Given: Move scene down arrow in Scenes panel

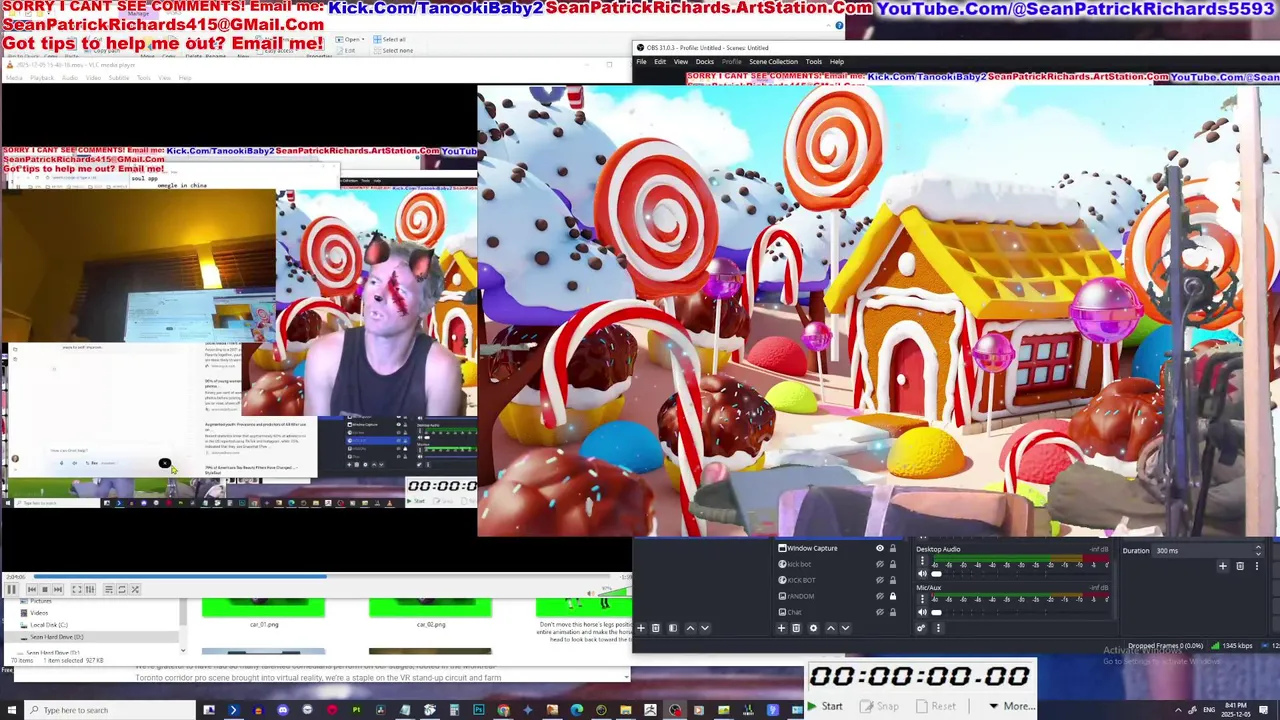Looking at the screenshot, I should click(x=704, y=628).
